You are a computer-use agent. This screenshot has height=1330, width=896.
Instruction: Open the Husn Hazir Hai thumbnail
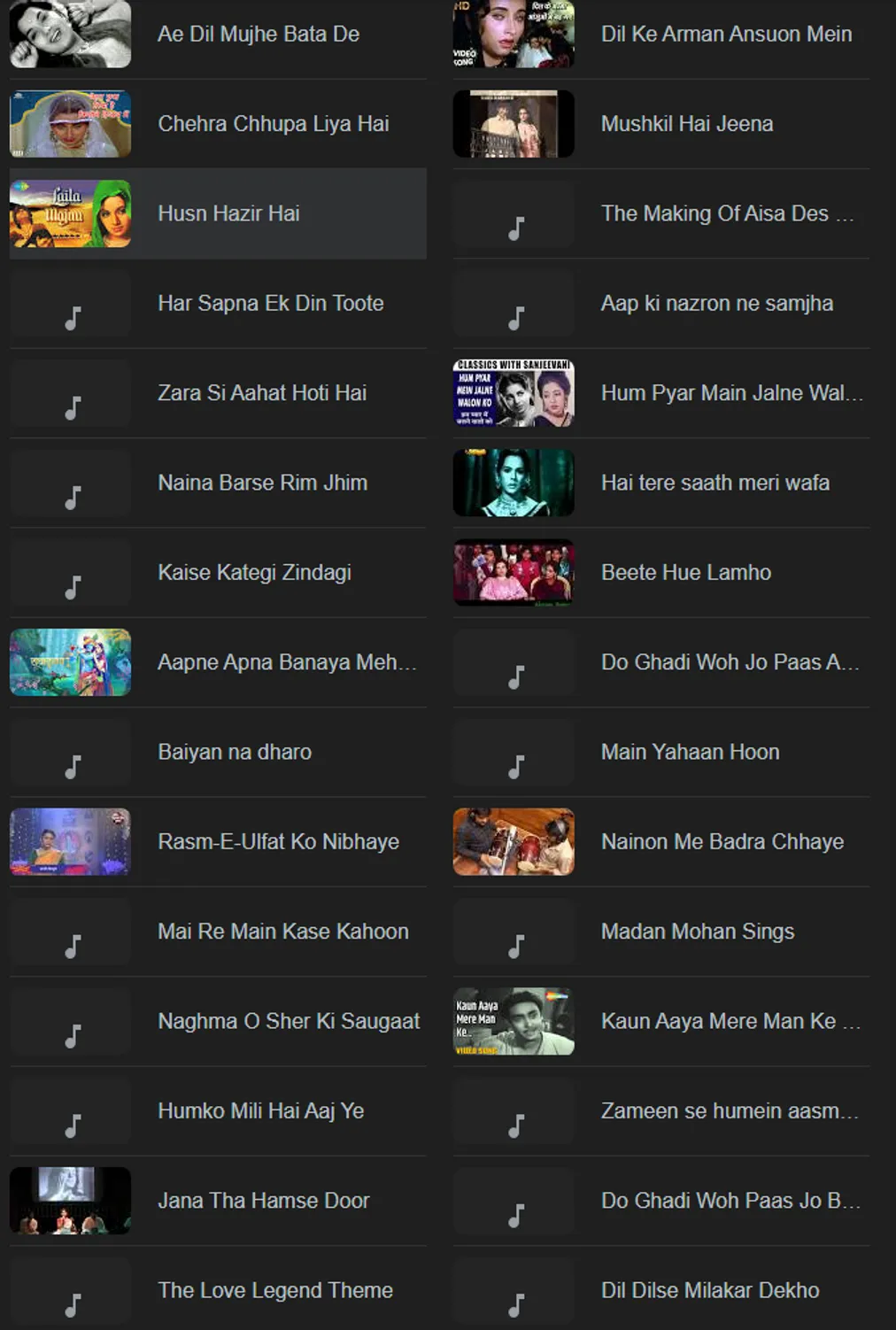(x=70, y=213)
